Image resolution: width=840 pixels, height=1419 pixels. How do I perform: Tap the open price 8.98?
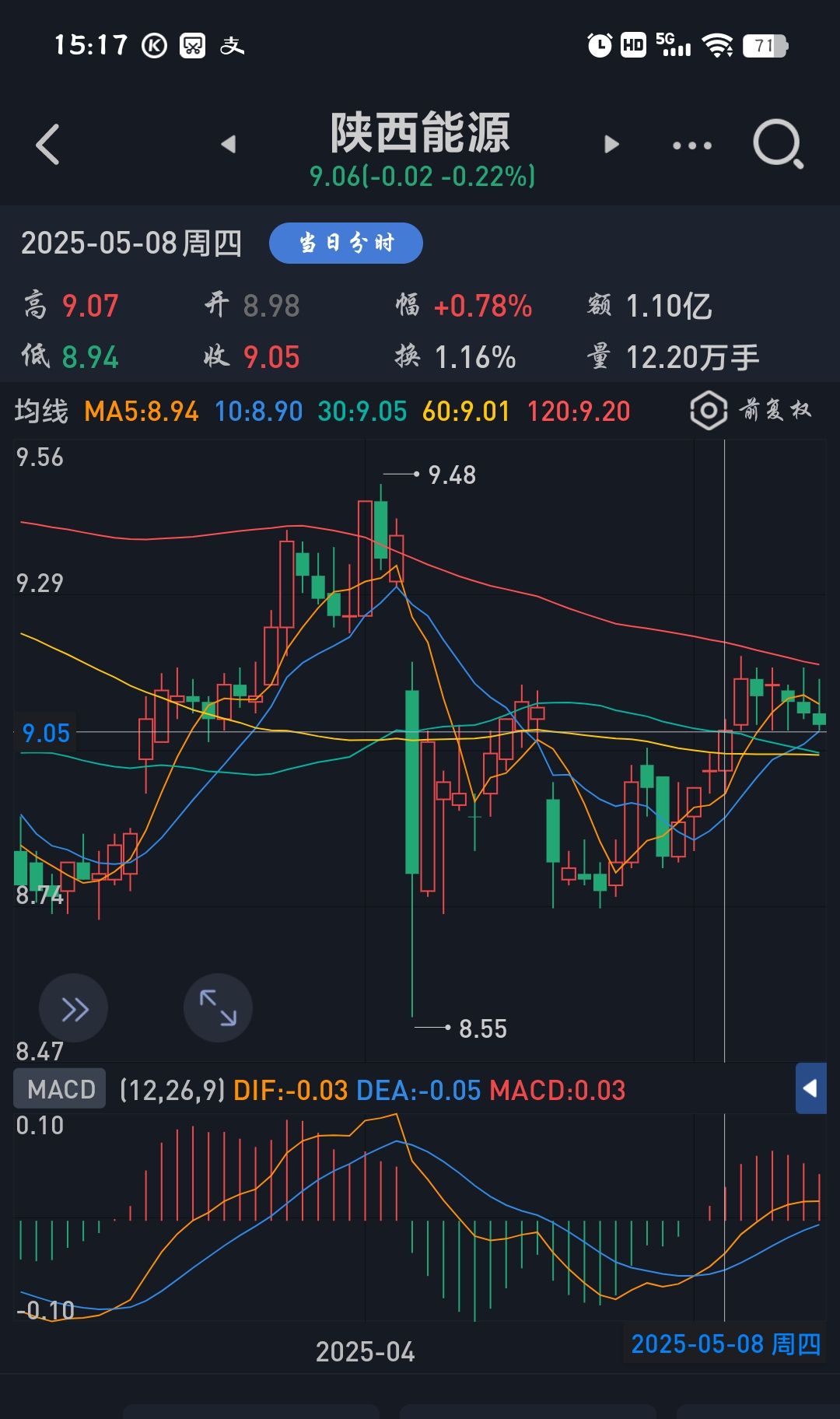[x=271, y=307]
